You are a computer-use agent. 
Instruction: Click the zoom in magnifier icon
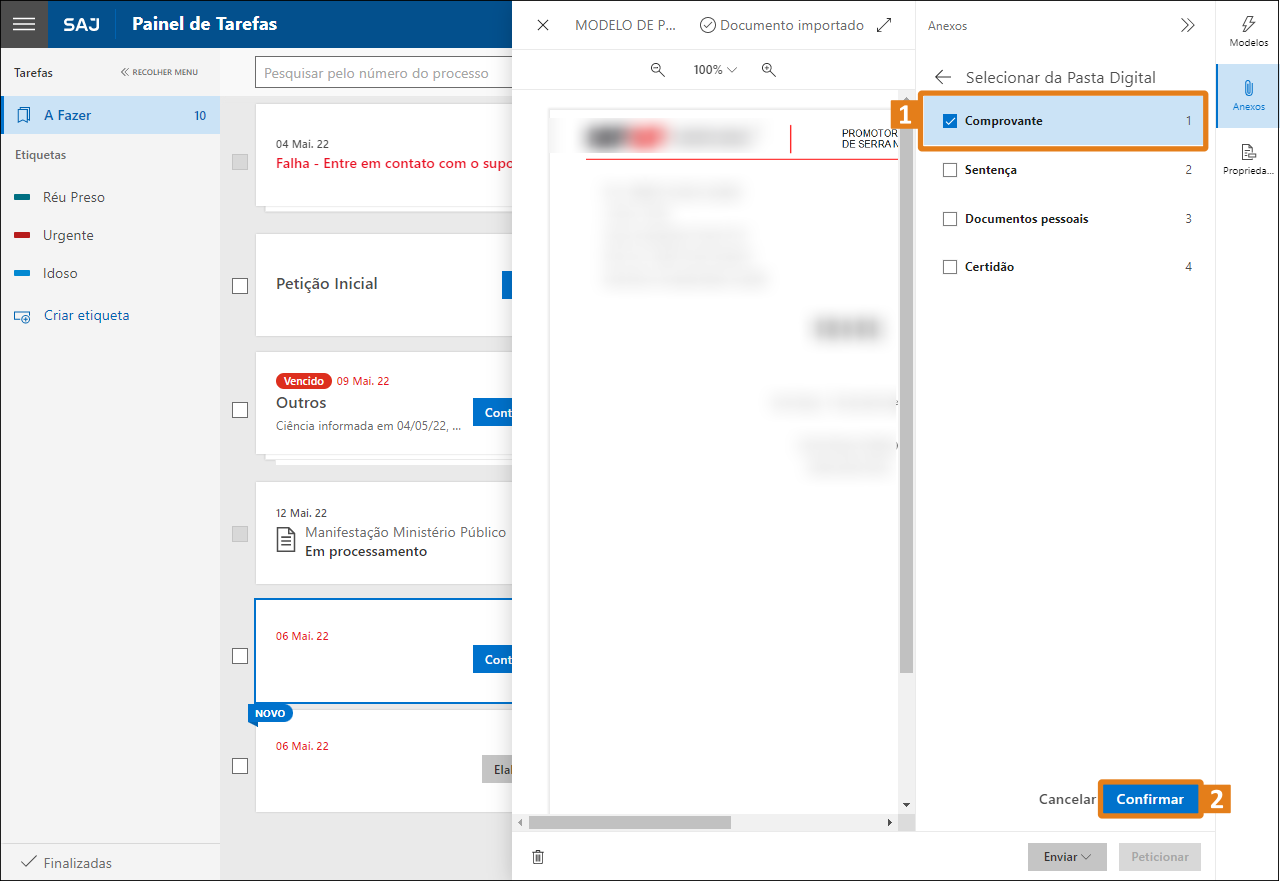[768, 70]
